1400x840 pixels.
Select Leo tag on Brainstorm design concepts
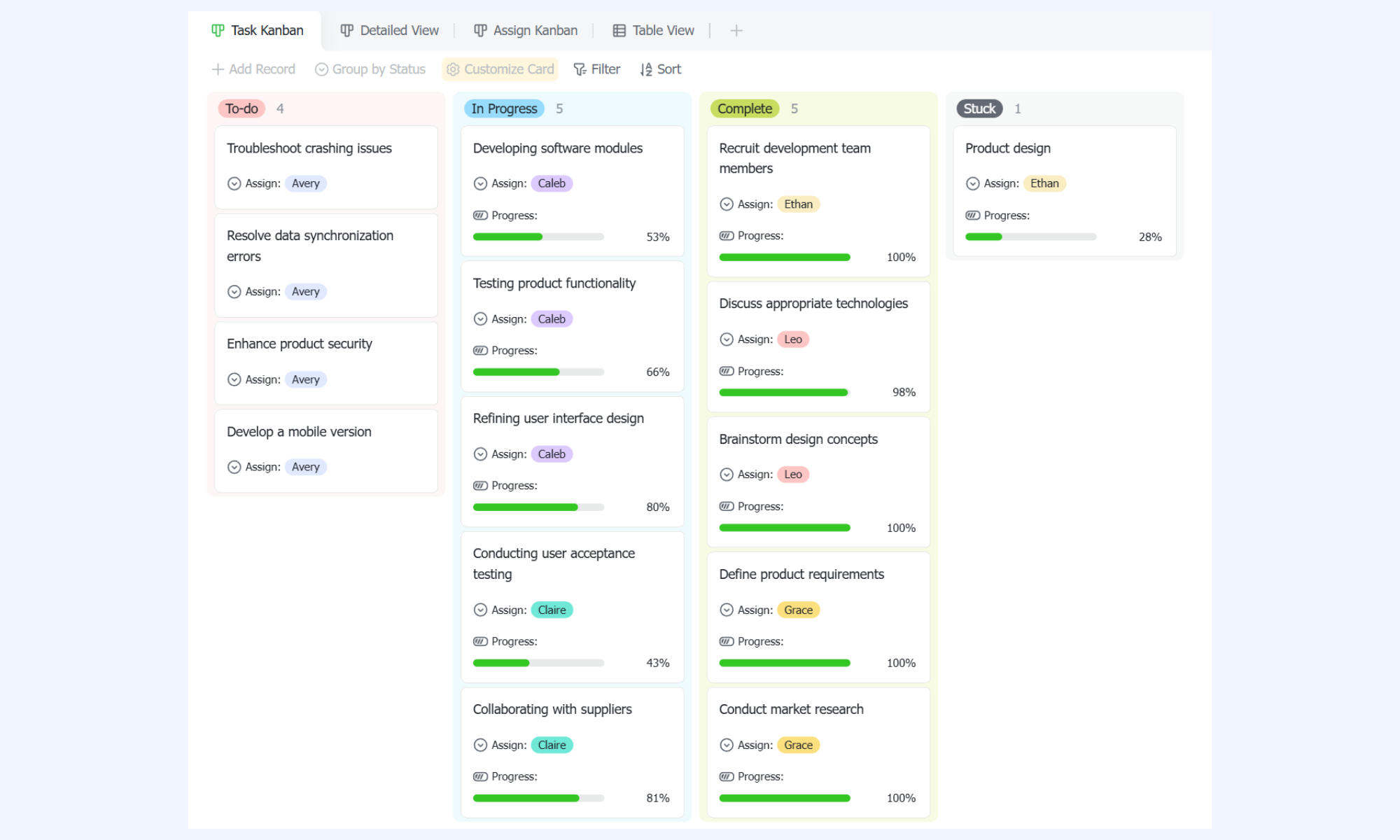pos(793,475)
